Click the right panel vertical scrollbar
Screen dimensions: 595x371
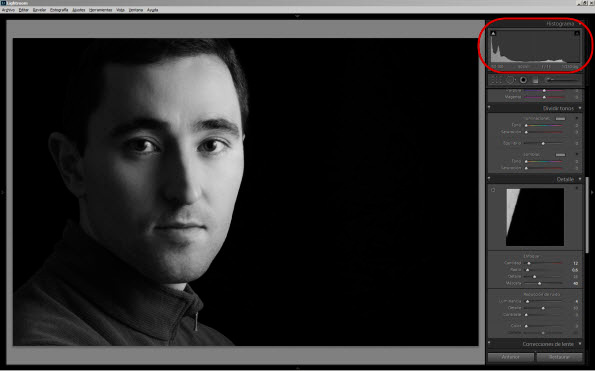[587, 214]
